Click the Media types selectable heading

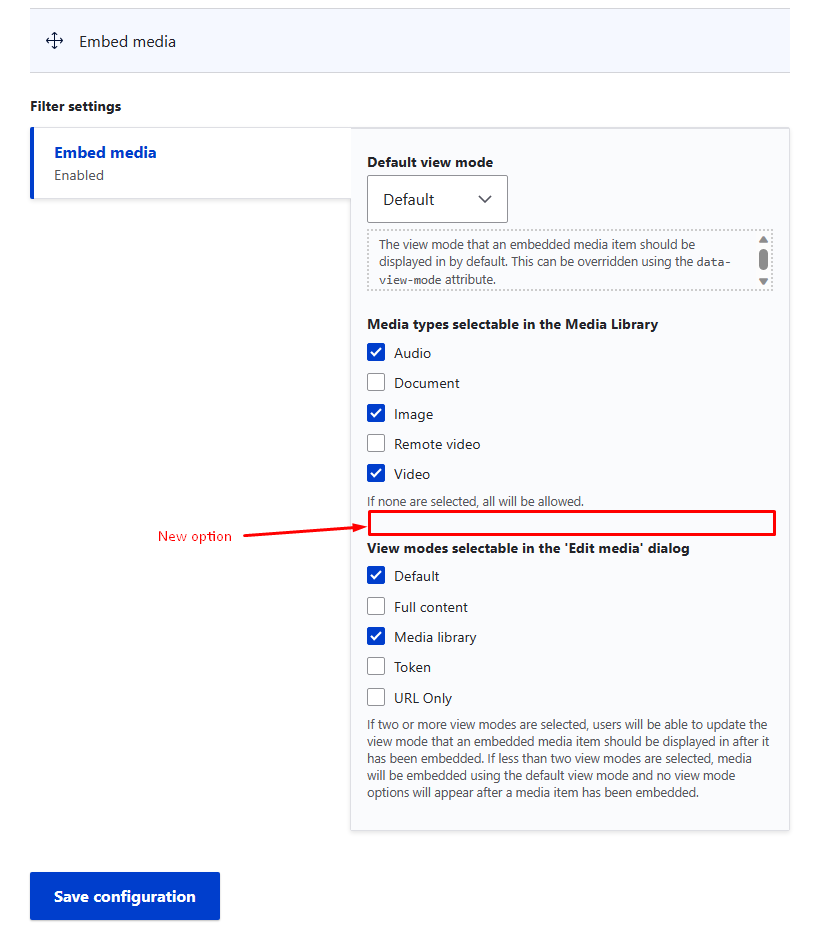[x=513, y=324]
